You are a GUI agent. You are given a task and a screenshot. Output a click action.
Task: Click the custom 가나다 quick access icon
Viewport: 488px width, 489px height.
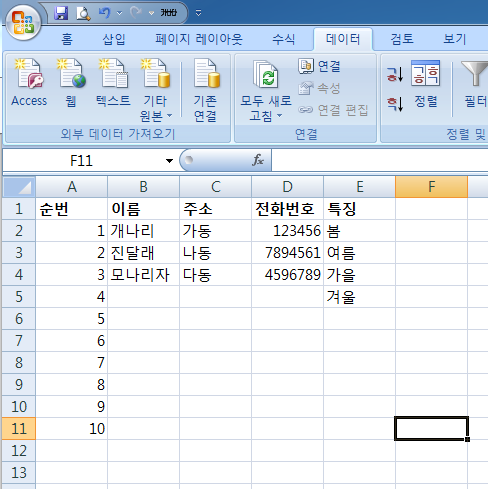click(x=169, y=13)
